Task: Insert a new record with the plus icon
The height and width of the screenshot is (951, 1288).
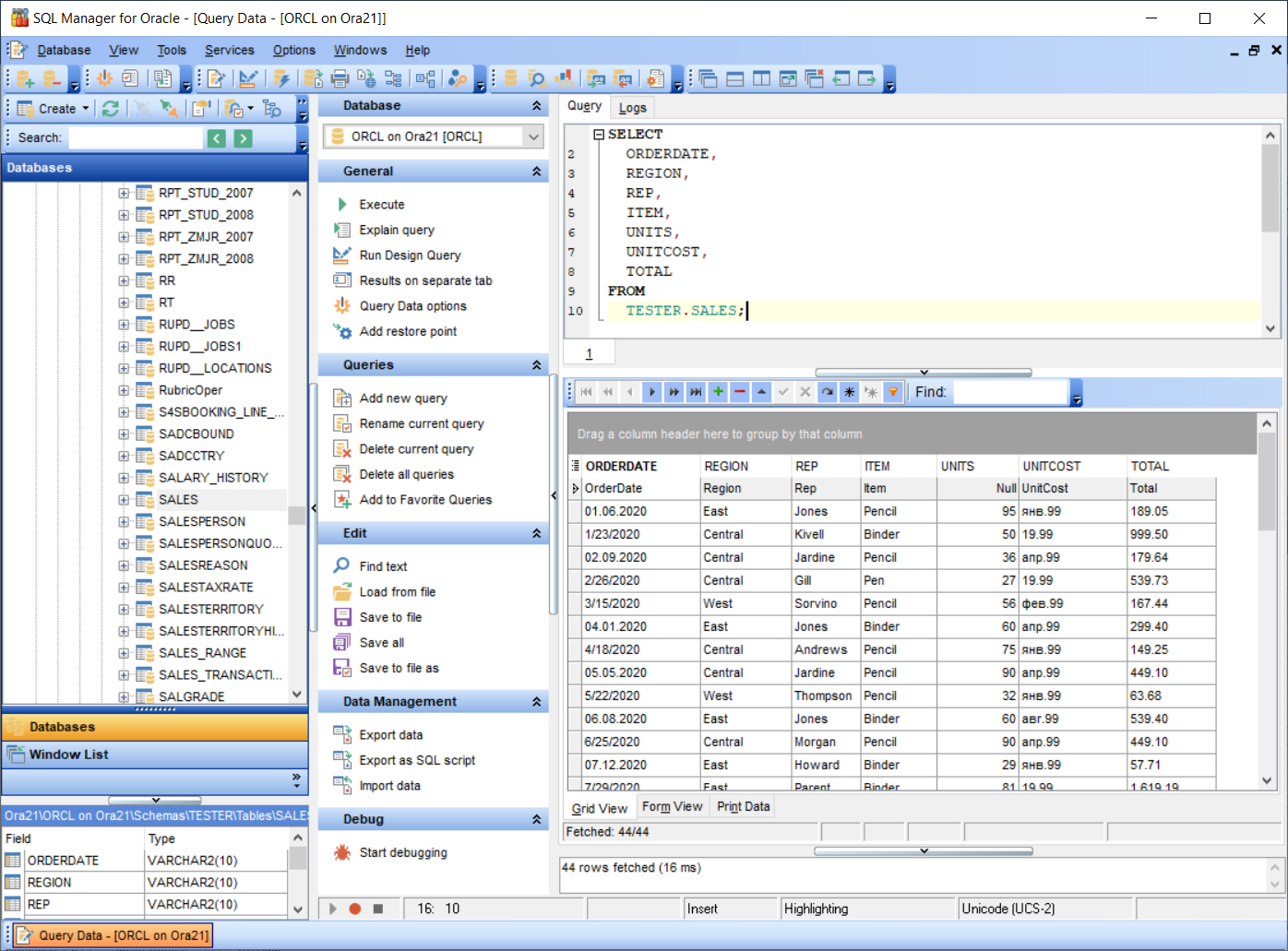Action: click(x=718, y=392)
